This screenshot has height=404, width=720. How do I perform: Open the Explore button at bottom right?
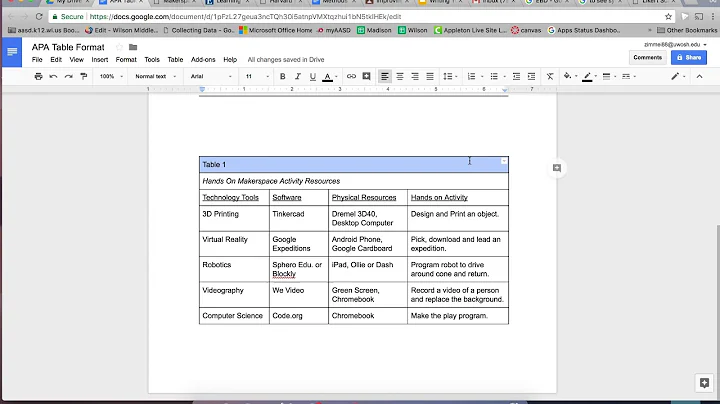tap(704, 383)
